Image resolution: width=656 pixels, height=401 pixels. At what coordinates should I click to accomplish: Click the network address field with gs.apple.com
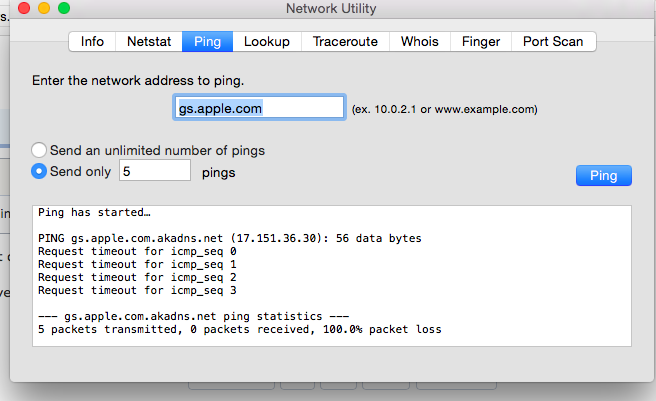click(259, 108)
